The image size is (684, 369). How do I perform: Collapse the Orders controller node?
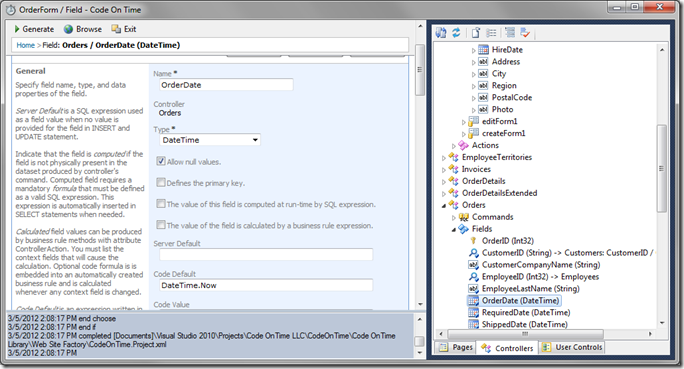pos(444,205)
